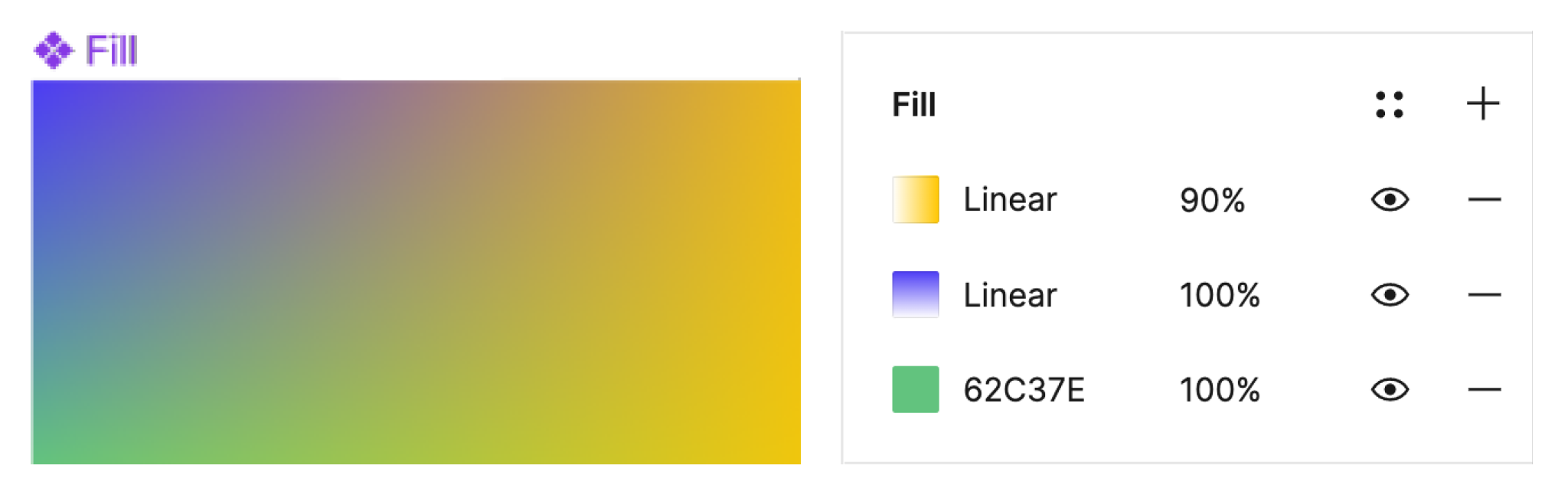The width and height of the screenshot is (1568, 495).
Task: Open yellow gradient swatch picker
Action: (916, 200)
